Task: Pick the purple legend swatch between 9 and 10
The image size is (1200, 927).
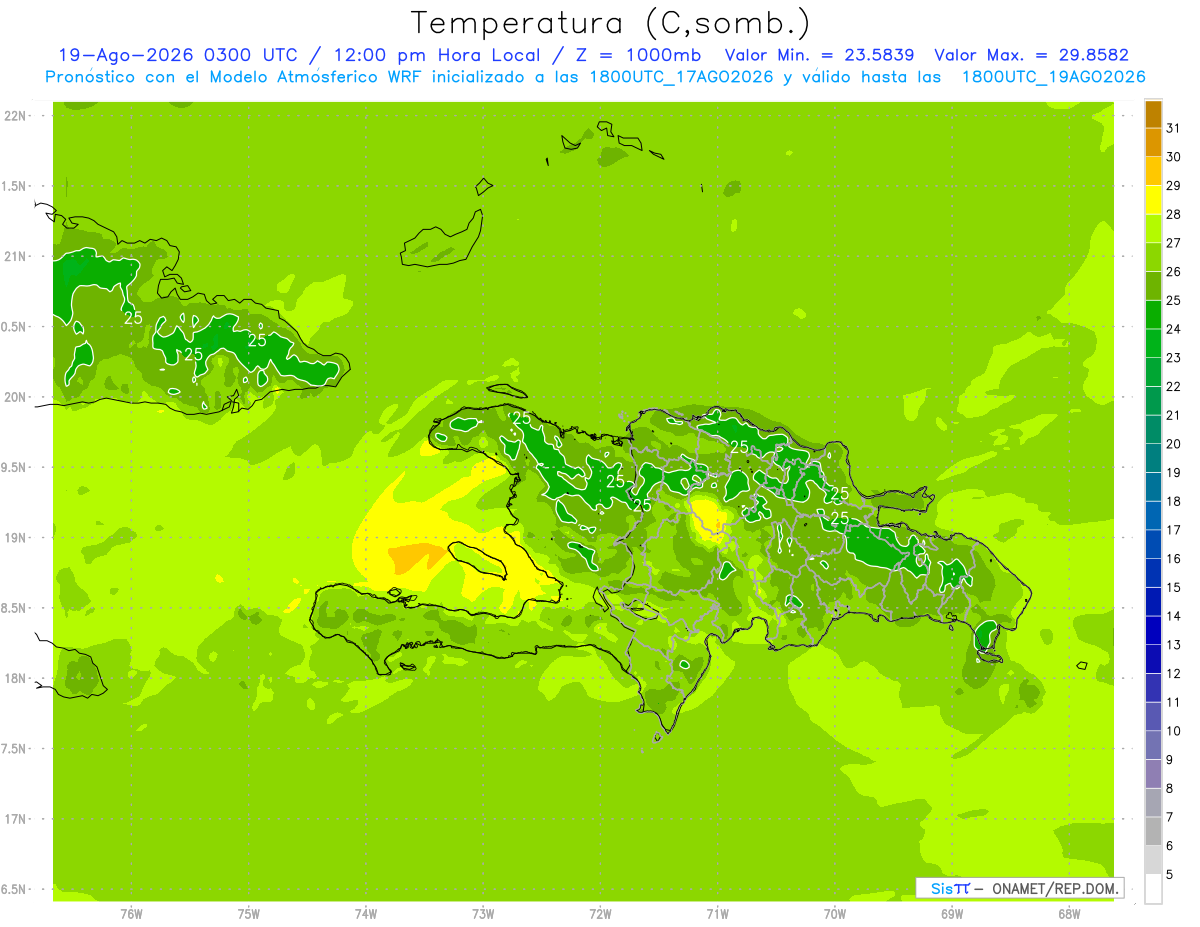Action: [1154, 745]
